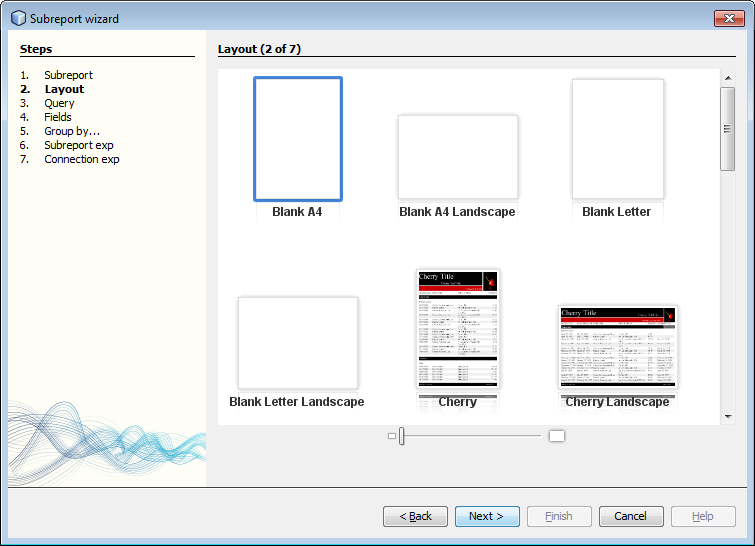Click the large thumbnail size icon
The height and width of the screenshot is (546, 755).
557,436
